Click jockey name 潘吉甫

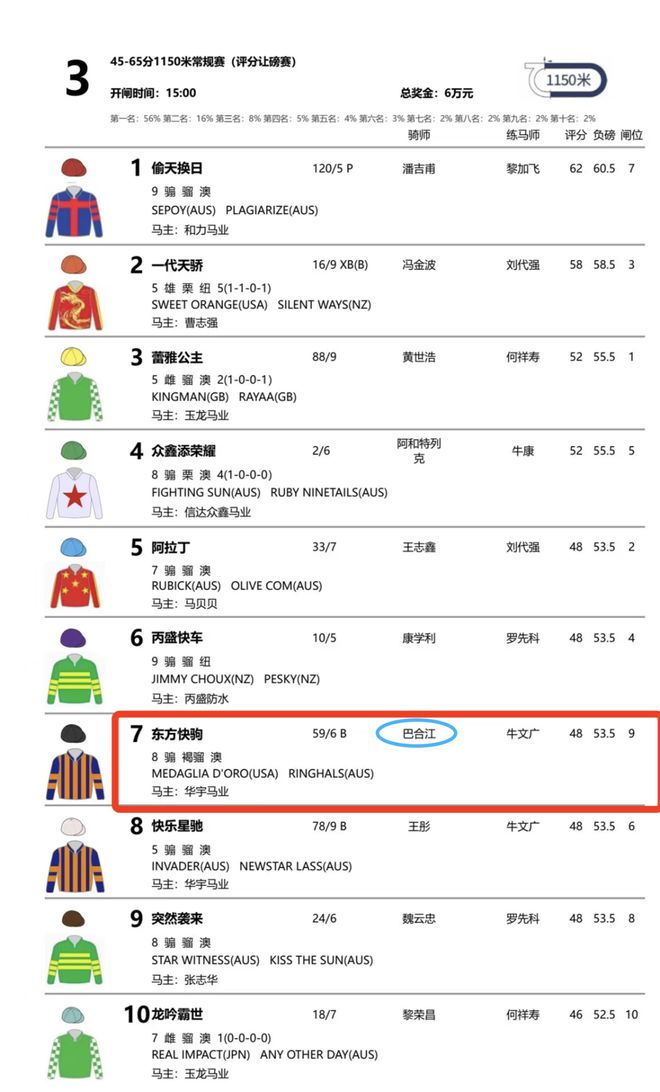tap(418, 169)
